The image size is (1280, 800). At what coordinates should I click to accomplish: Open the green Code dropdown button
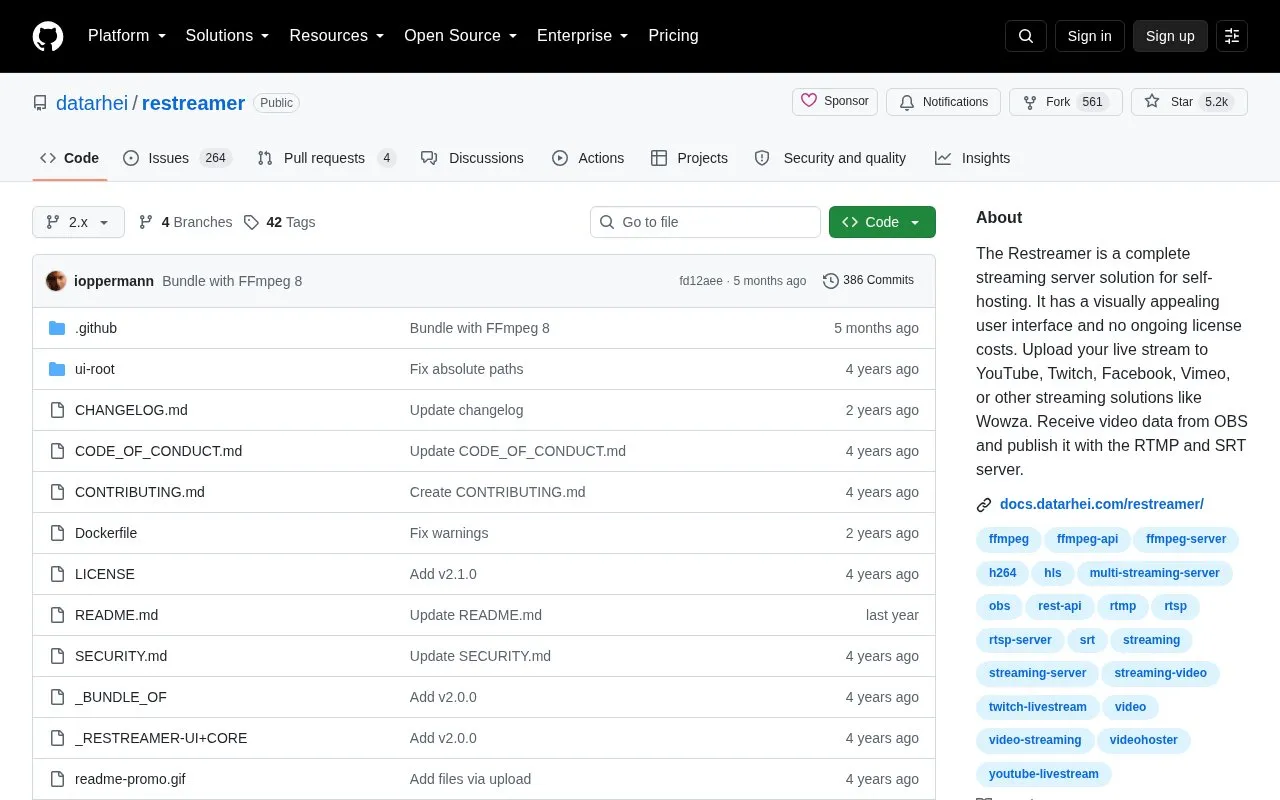tap(882, 222)
